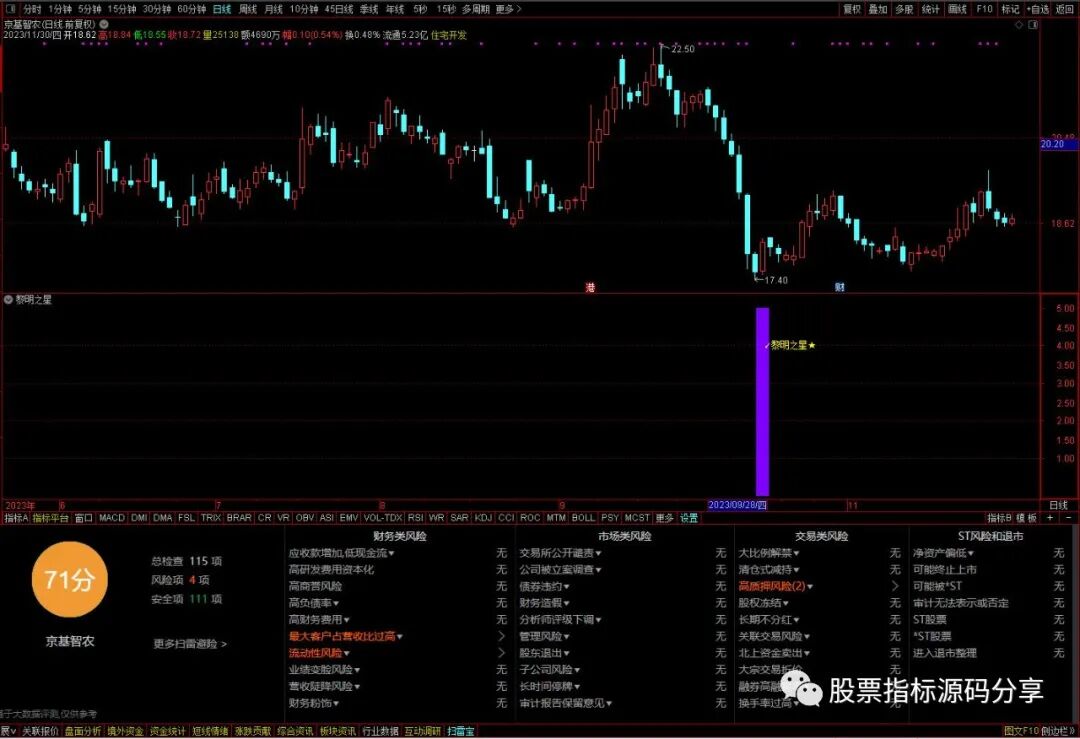Image resolution: width=1080 pixels, height=739 pixels.
Task: Click the 71分 score circle
Action: (69, 579)
